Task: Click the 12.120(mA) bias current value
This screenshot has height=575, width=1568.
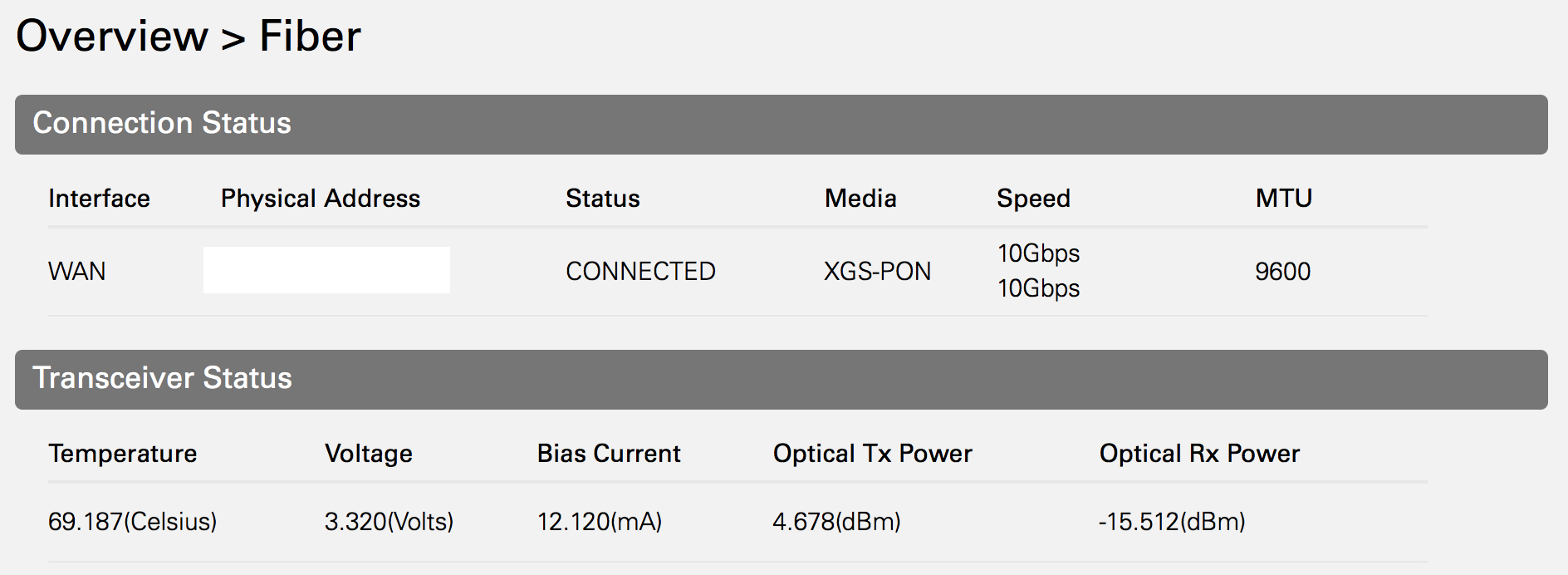Action: (x=599, y=522)
